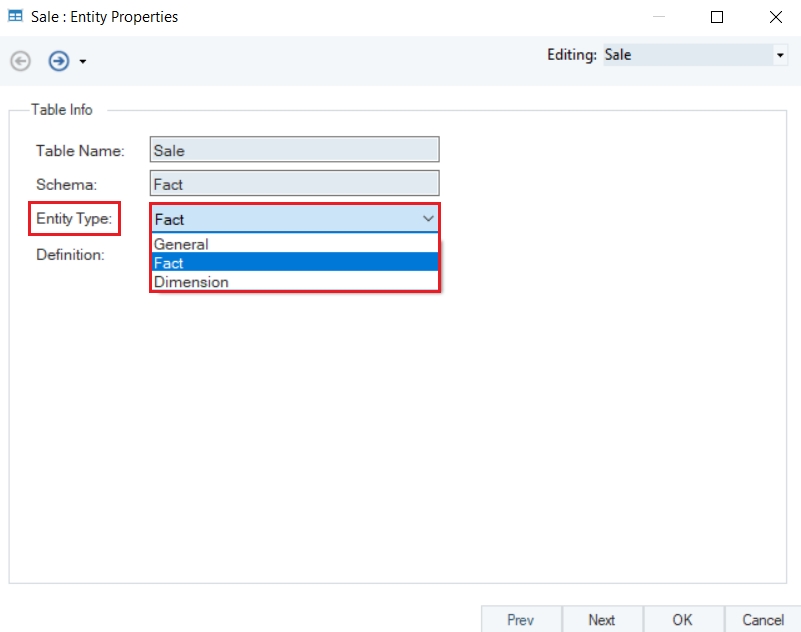The width and height of the screenshot is (801, 632).
Task: Maximize the Entity Properties window
Action: coord(717,17)
